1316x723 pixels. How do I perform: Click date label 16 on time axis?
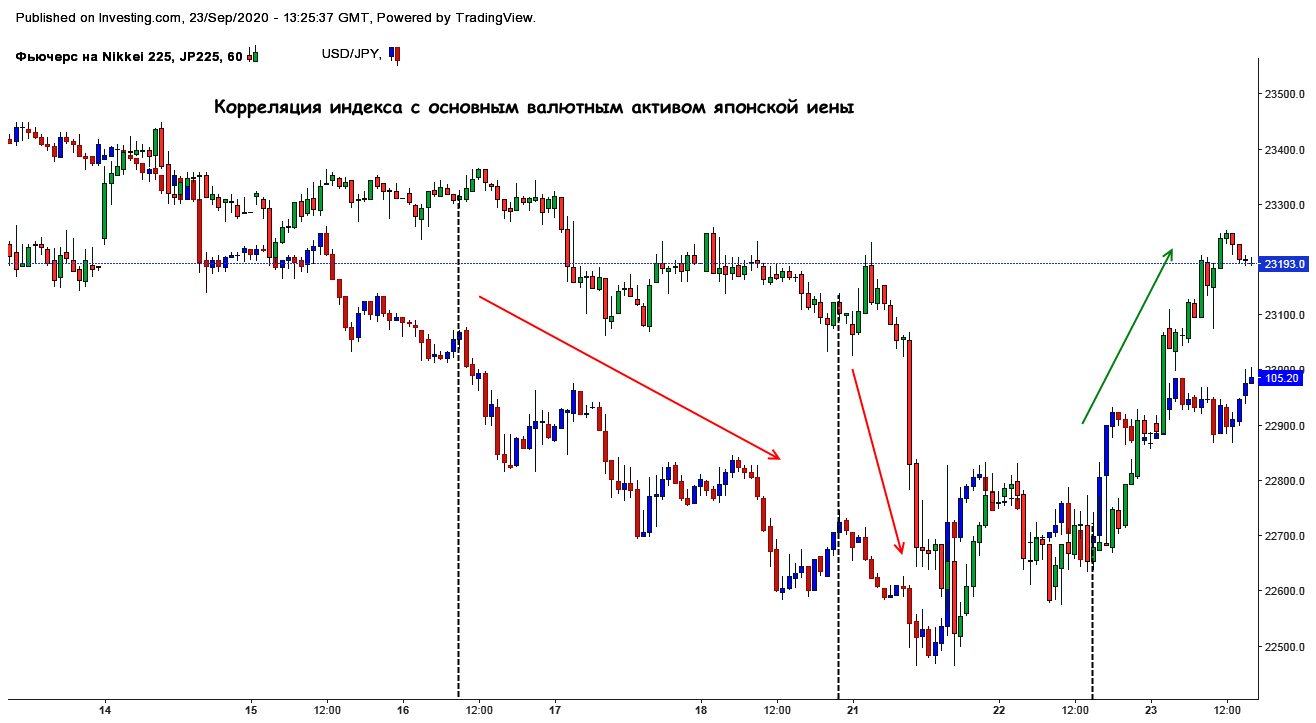[402, 710]
